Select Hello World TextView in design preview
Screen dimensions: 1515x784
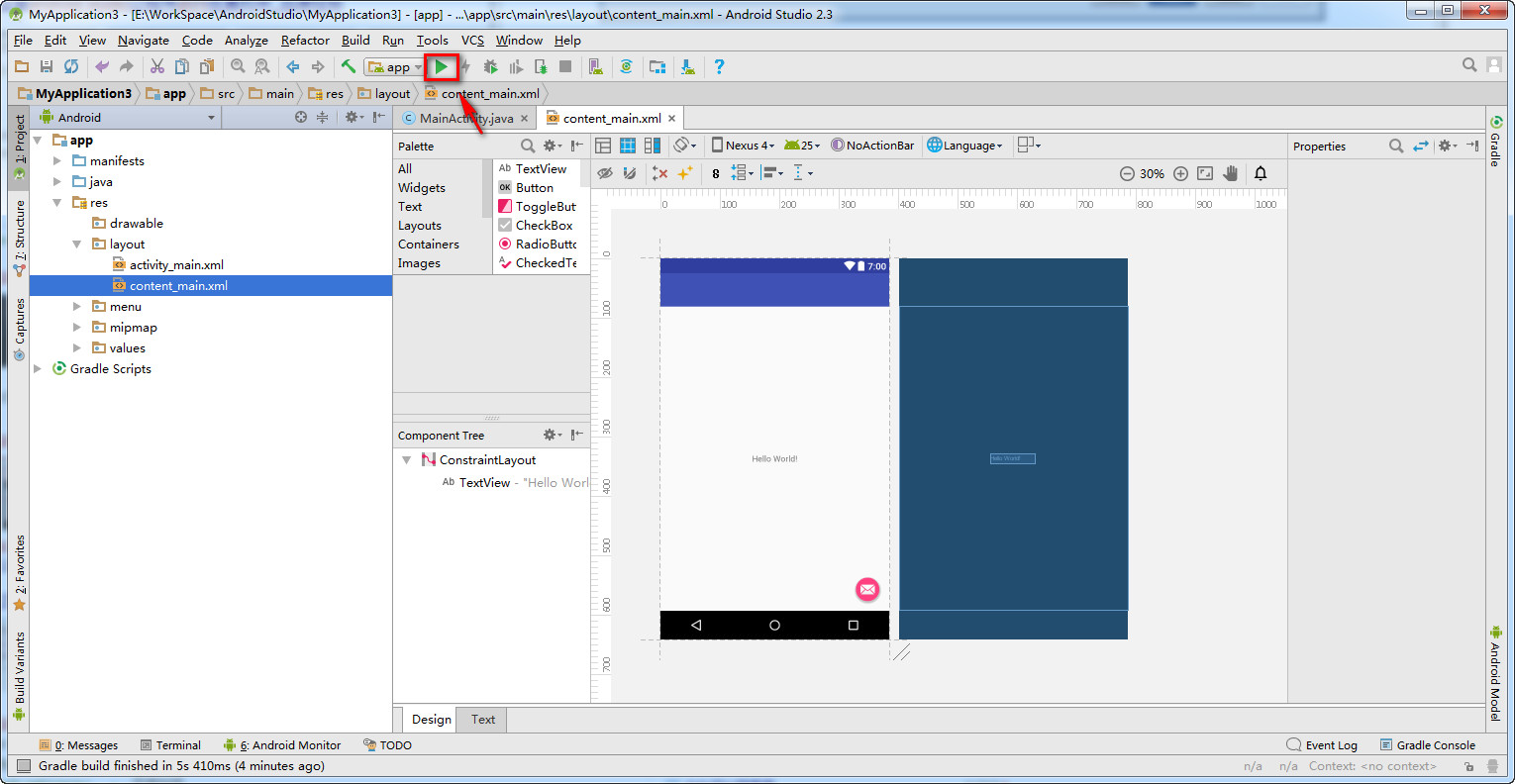click(x=774, y=459)
